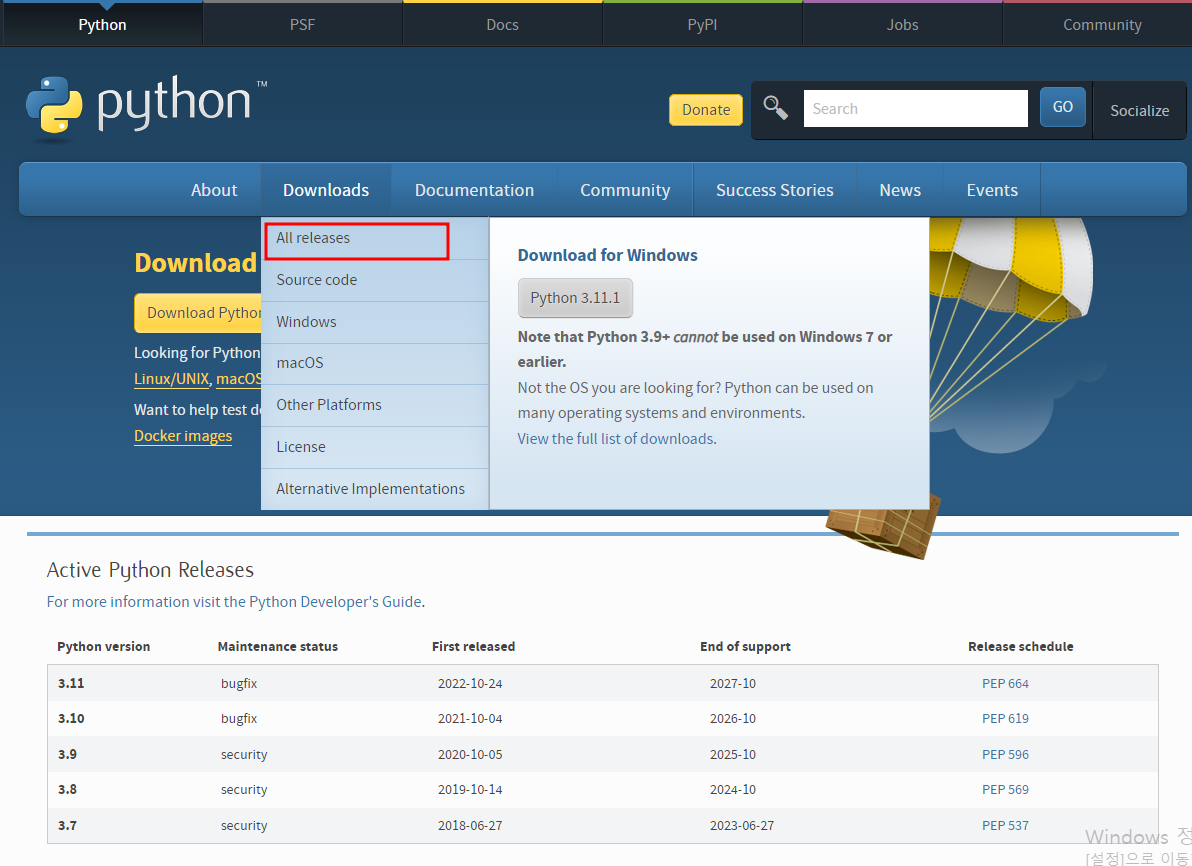Open About in main navigation
Screen dimensions: 1192x866
[214, 190]
